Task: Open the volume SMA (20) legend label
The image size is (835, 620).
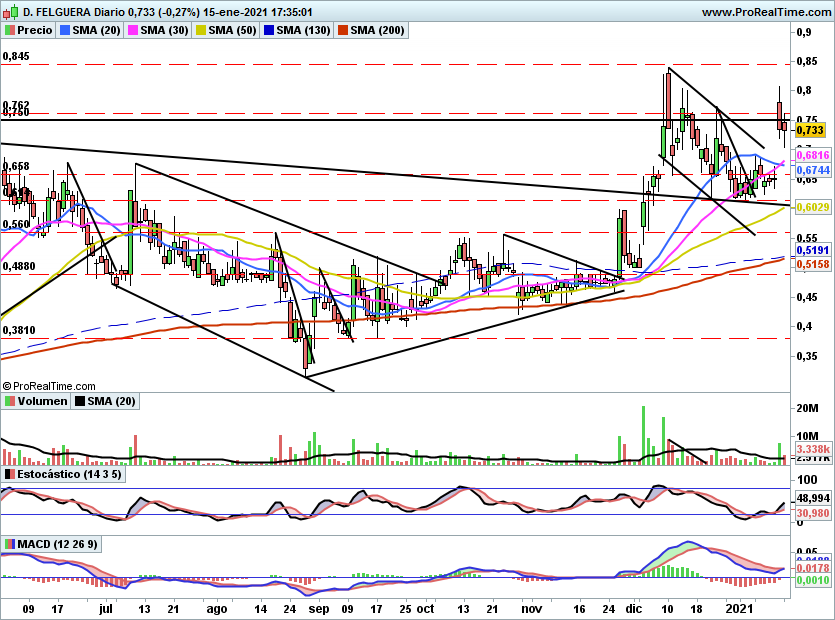Action: click(111, 401)
